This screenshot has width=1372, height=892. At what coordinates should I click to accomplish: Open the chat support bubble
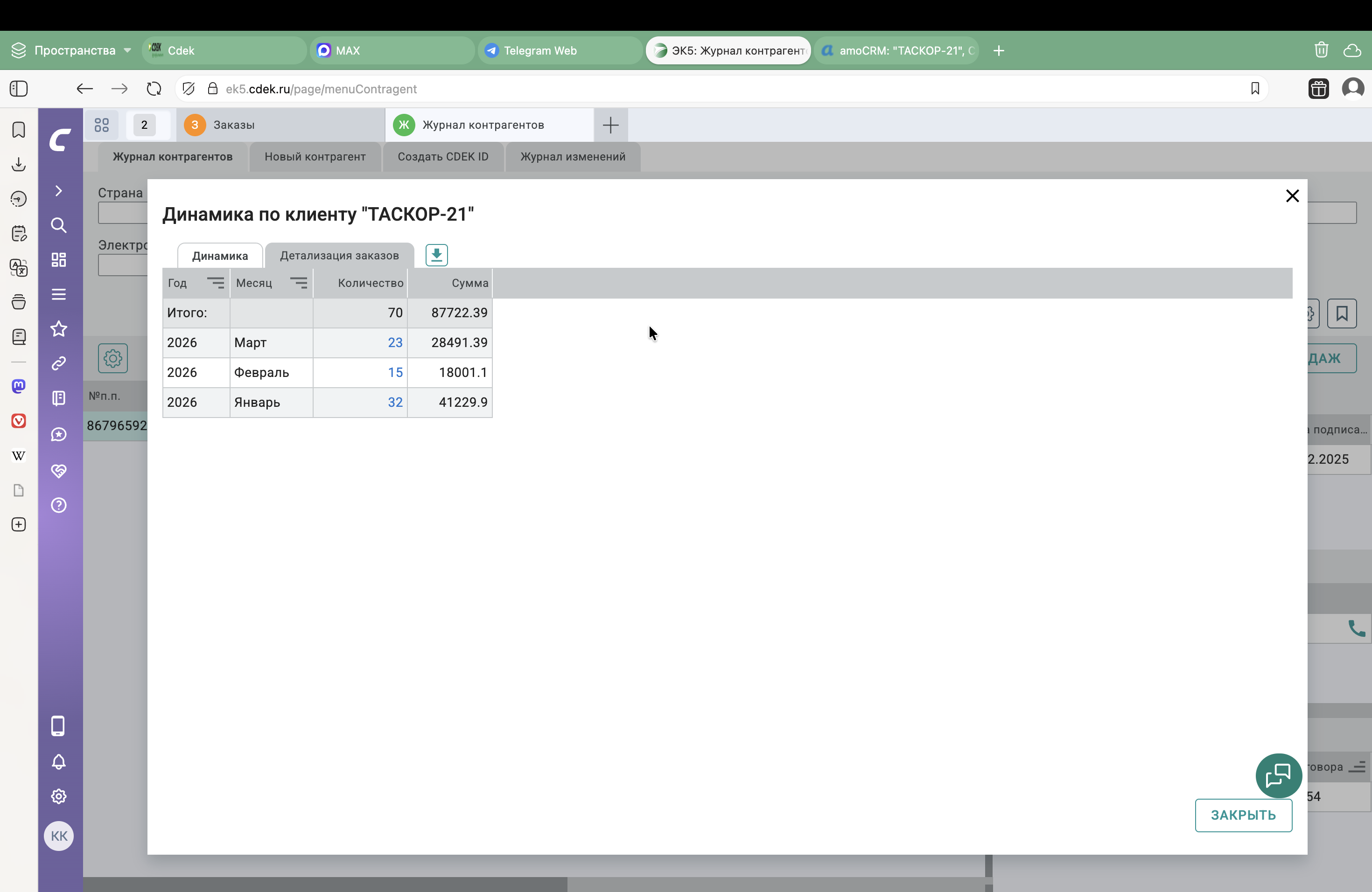[1278, 775]
